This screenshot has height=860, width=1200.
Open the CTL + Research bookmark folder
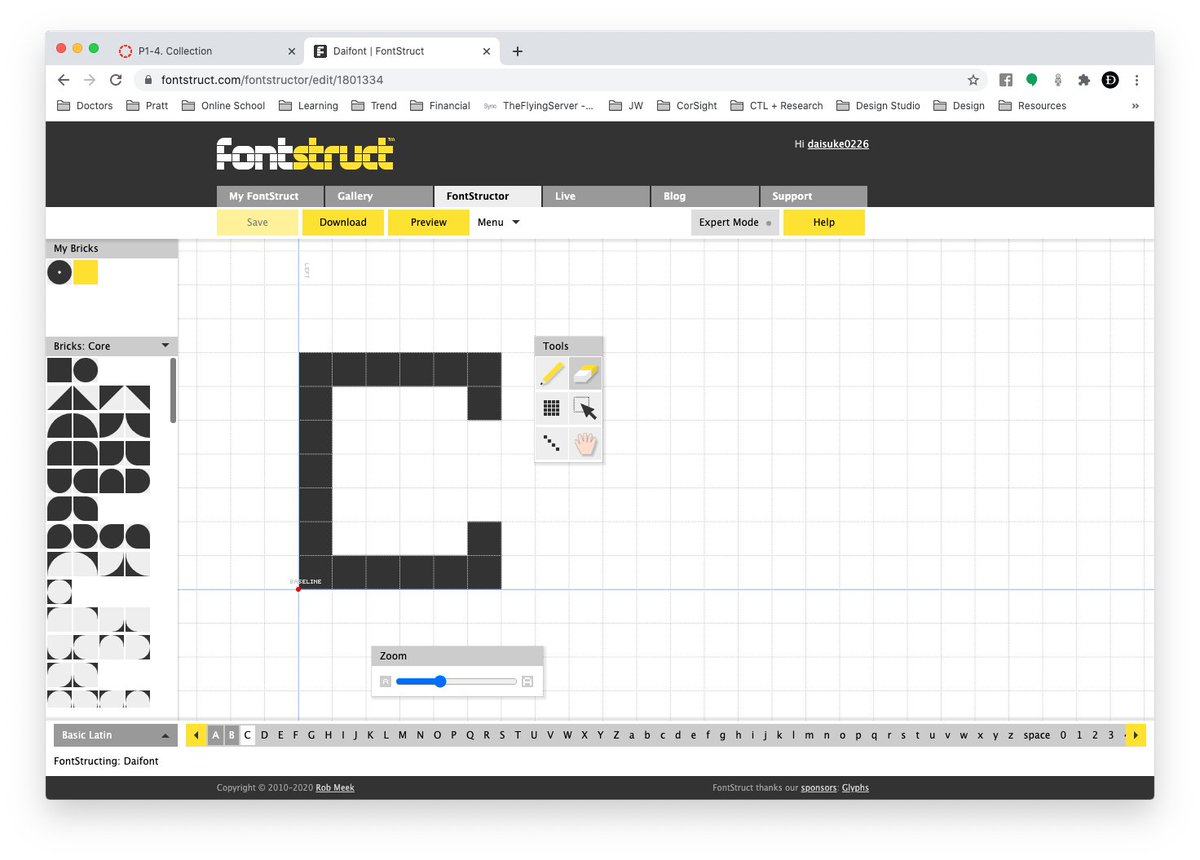coord(776,105)
